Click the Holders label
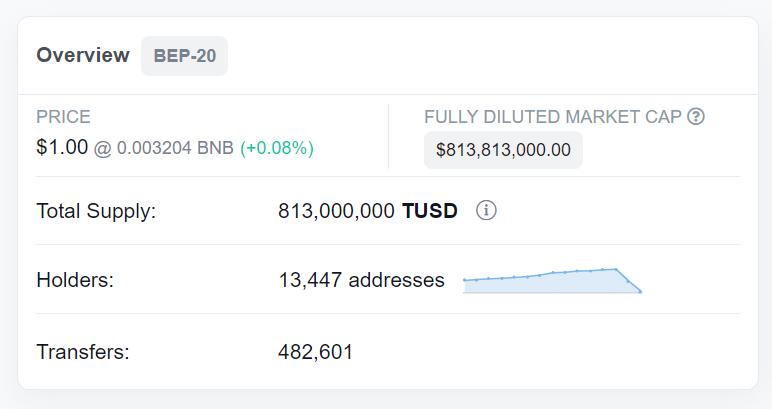Screen dimensions: 772x409 75,280
